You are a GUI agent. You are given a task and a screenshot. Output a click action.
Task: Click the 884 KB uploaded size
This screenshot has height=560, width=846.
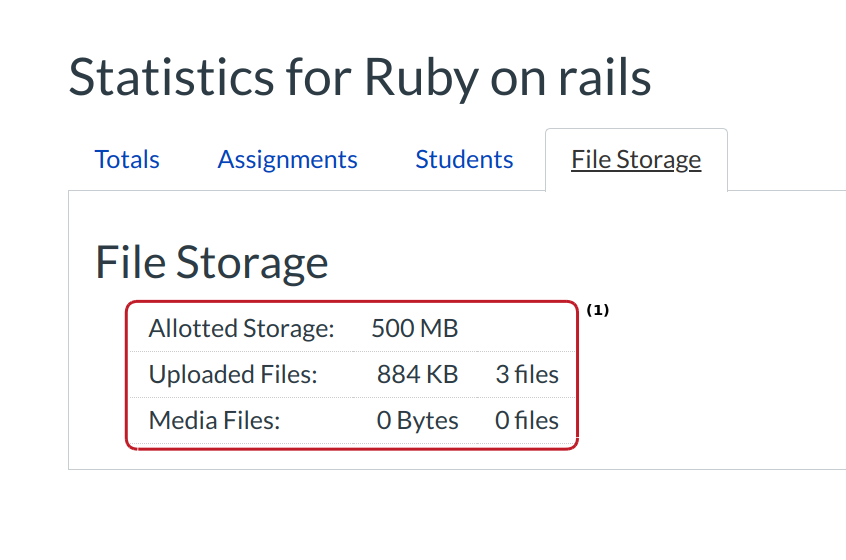[x=417, y=375]
